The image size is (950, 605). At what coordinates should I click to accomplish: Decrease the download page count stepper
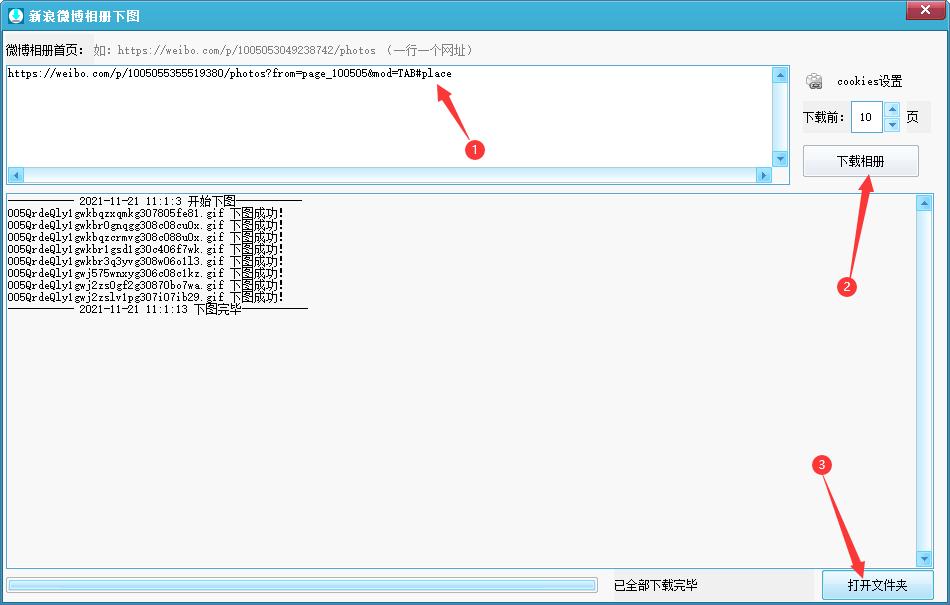(892, 124)
